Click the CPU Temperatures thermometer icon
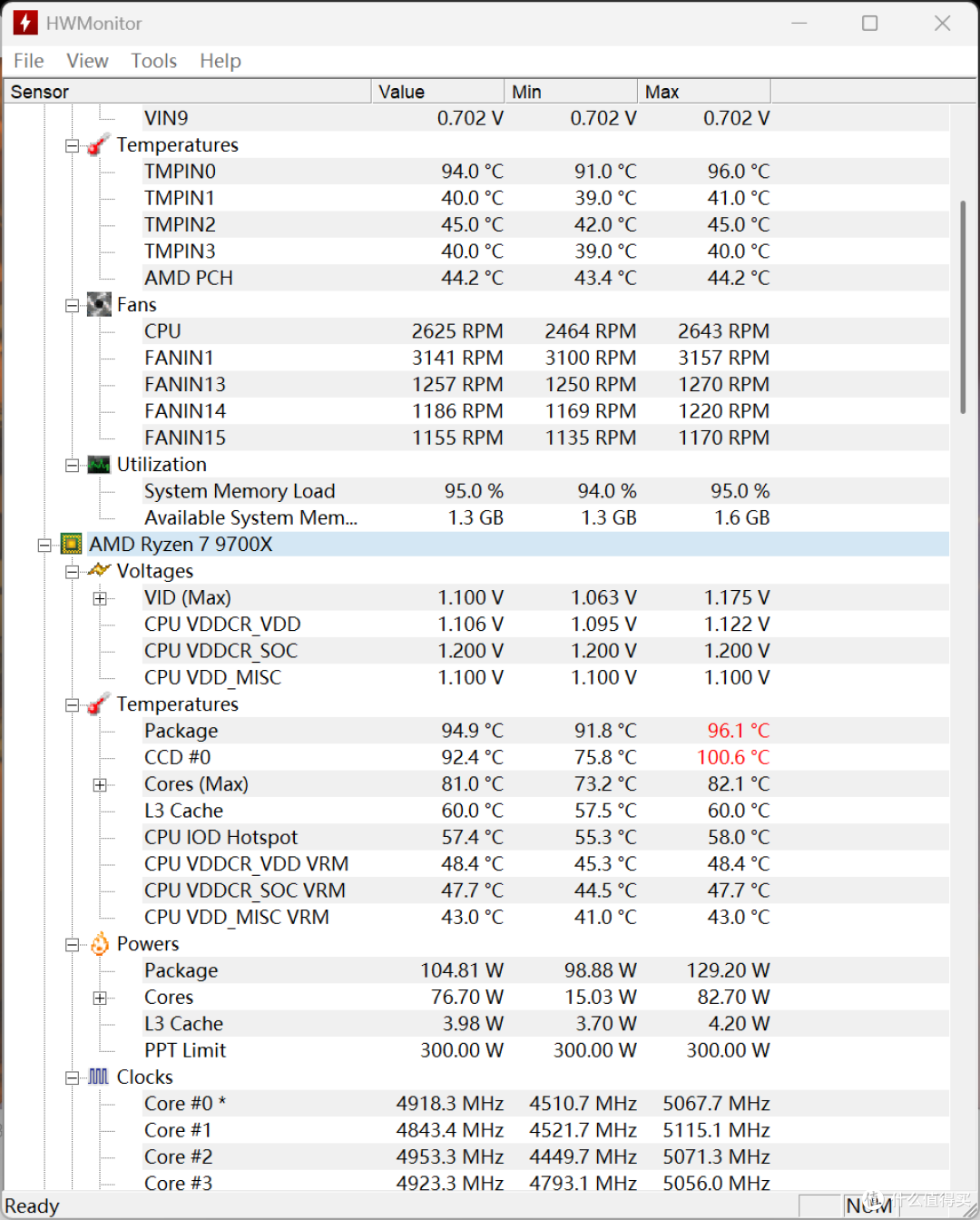The image size is (980, 1220). tap(99, 704)
